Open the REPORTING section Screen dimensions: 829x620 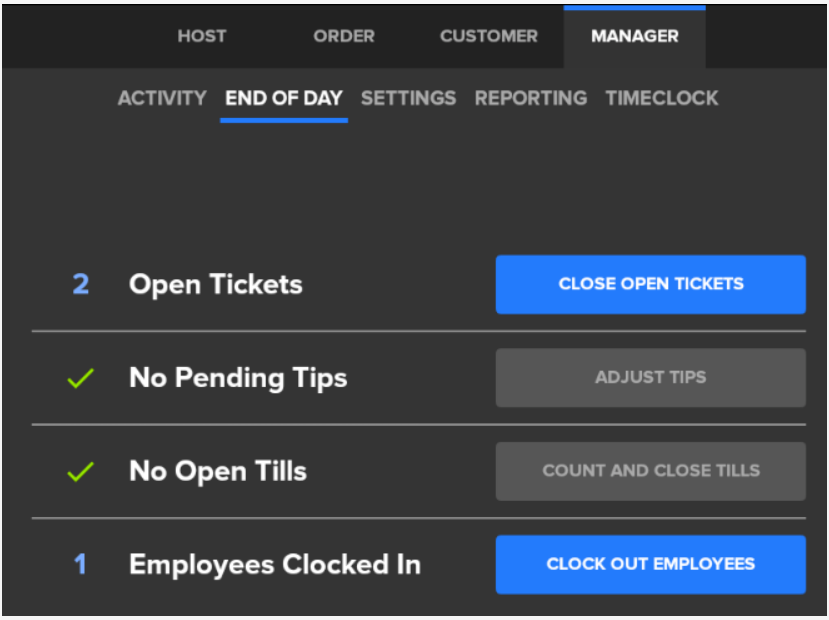[x=530, y=98]
